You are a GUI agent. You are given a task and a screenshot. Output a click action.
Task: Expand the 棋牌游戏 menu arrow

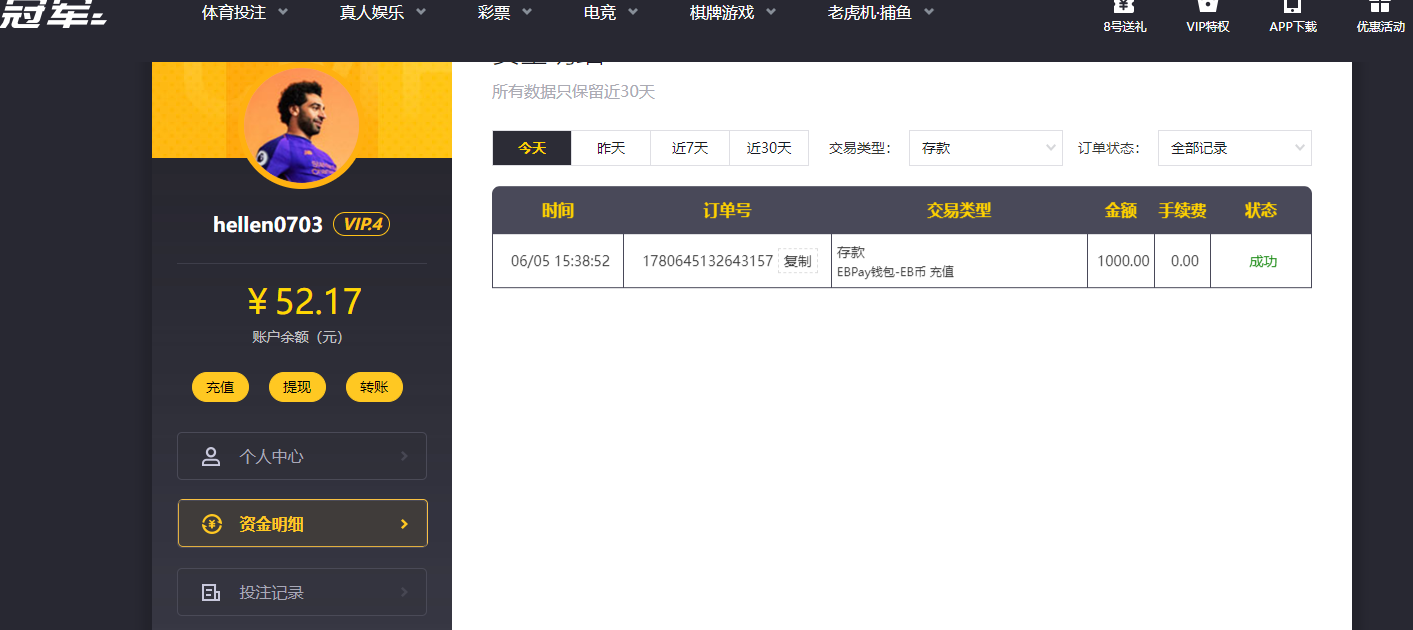(771, 13)
